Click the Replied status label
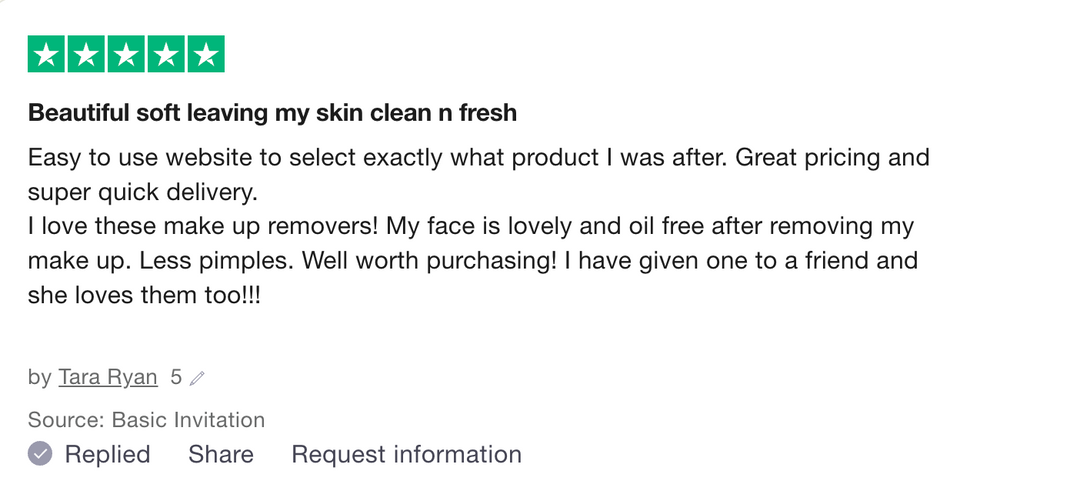 click(107, 454)
